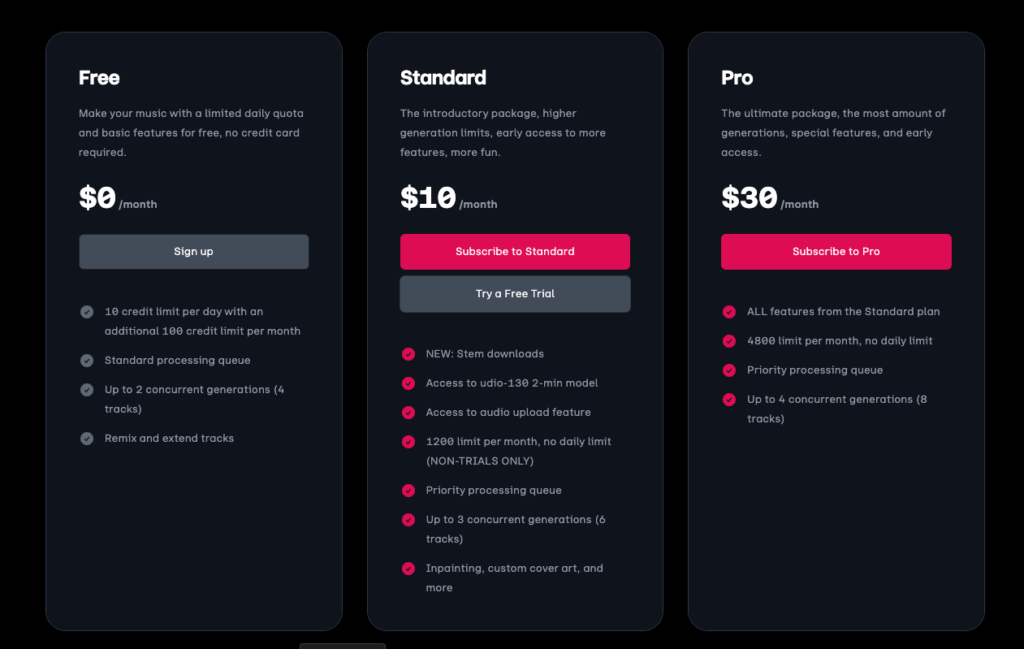Click gray checkmark beside Remix and extend tracks
Screen dimensions: 1024x649
tap(87, 439)
